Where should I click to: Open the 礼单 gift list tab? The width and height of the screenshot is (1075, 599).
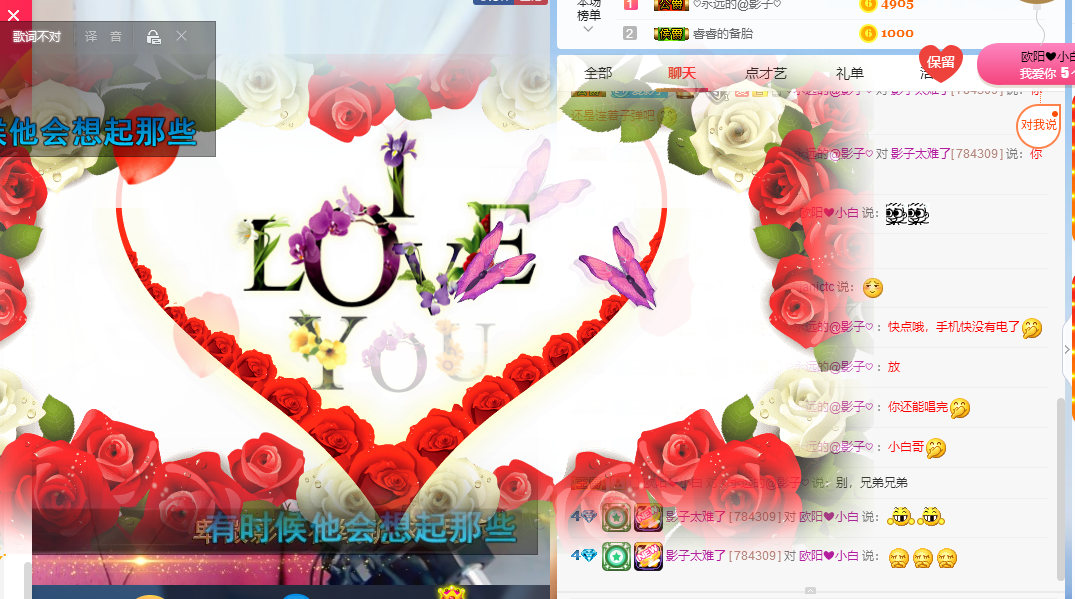849,73
